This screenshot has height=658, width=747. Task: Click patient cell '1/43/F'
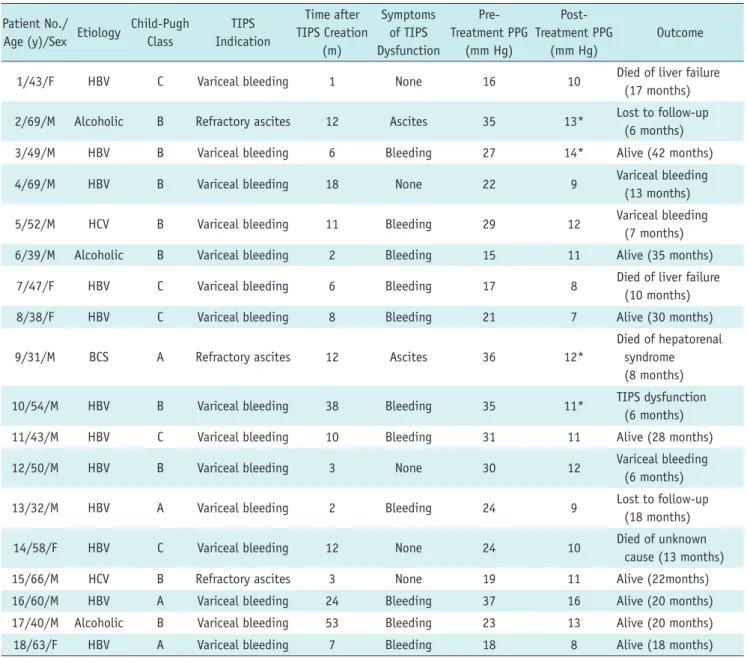(x=35, y=81)
